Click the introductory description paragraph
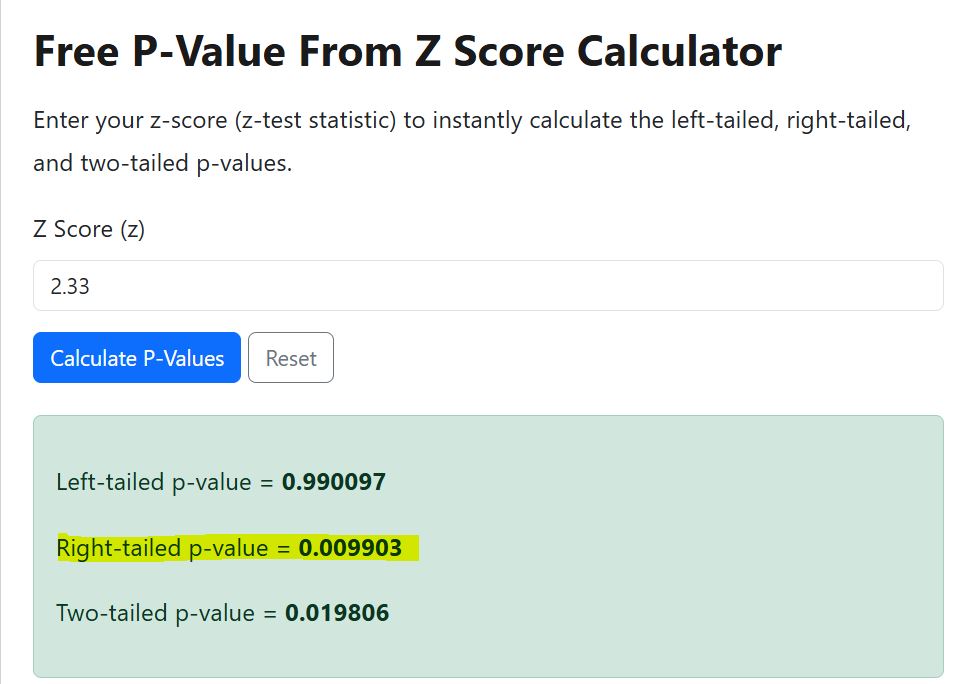This screenshot has width=971, height=684. point(400,120)
